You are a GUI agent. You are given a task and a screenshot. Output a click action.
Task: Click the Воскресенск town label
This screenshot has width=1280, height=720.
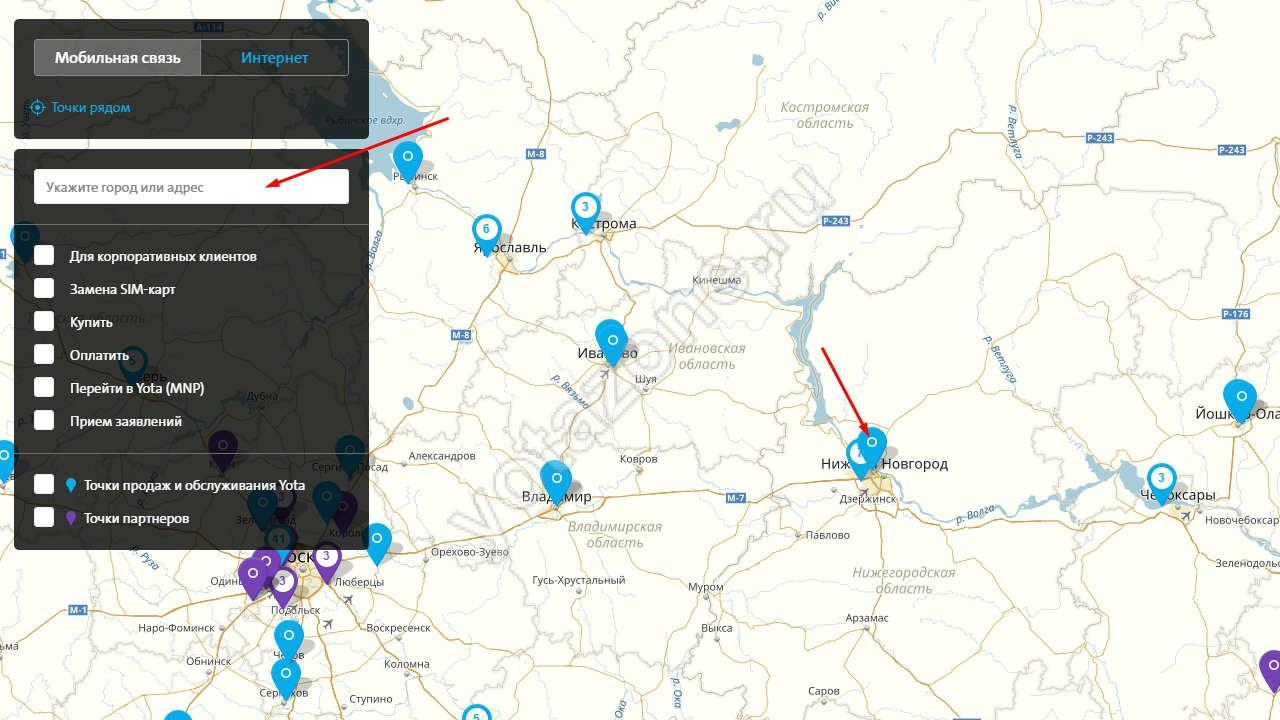(x=399, y=628)
